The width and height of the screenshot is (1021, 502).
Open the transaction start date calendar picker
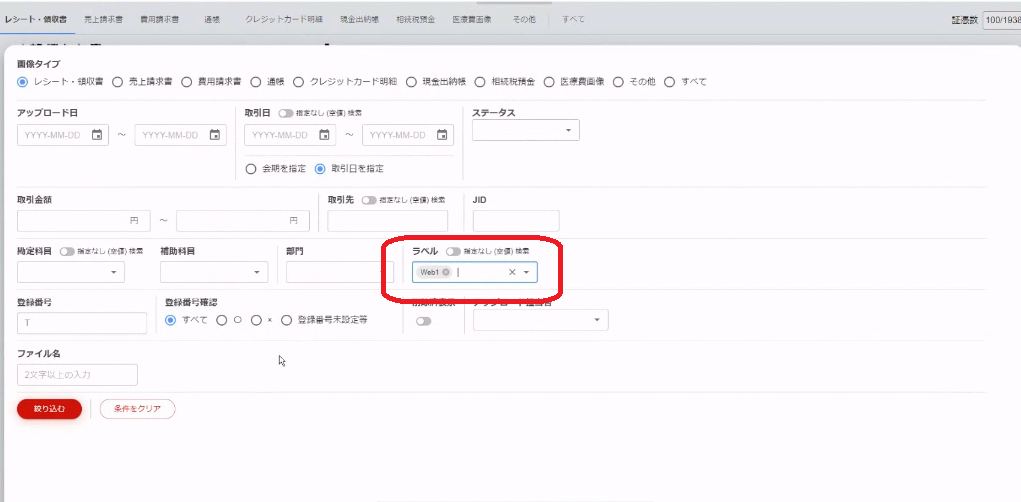click(x=324, y=135)
